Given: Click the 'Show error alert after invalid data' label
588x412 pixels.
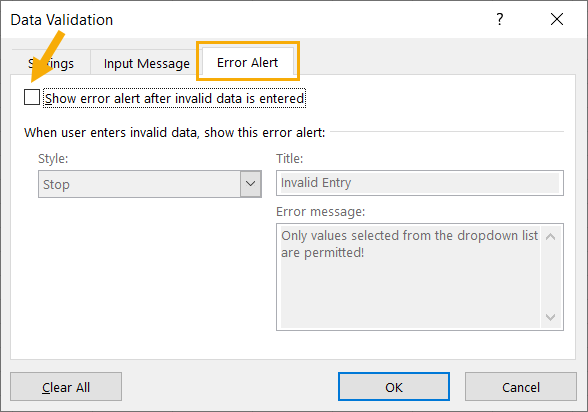Looking at the screenshot, I should click(174, 99).
